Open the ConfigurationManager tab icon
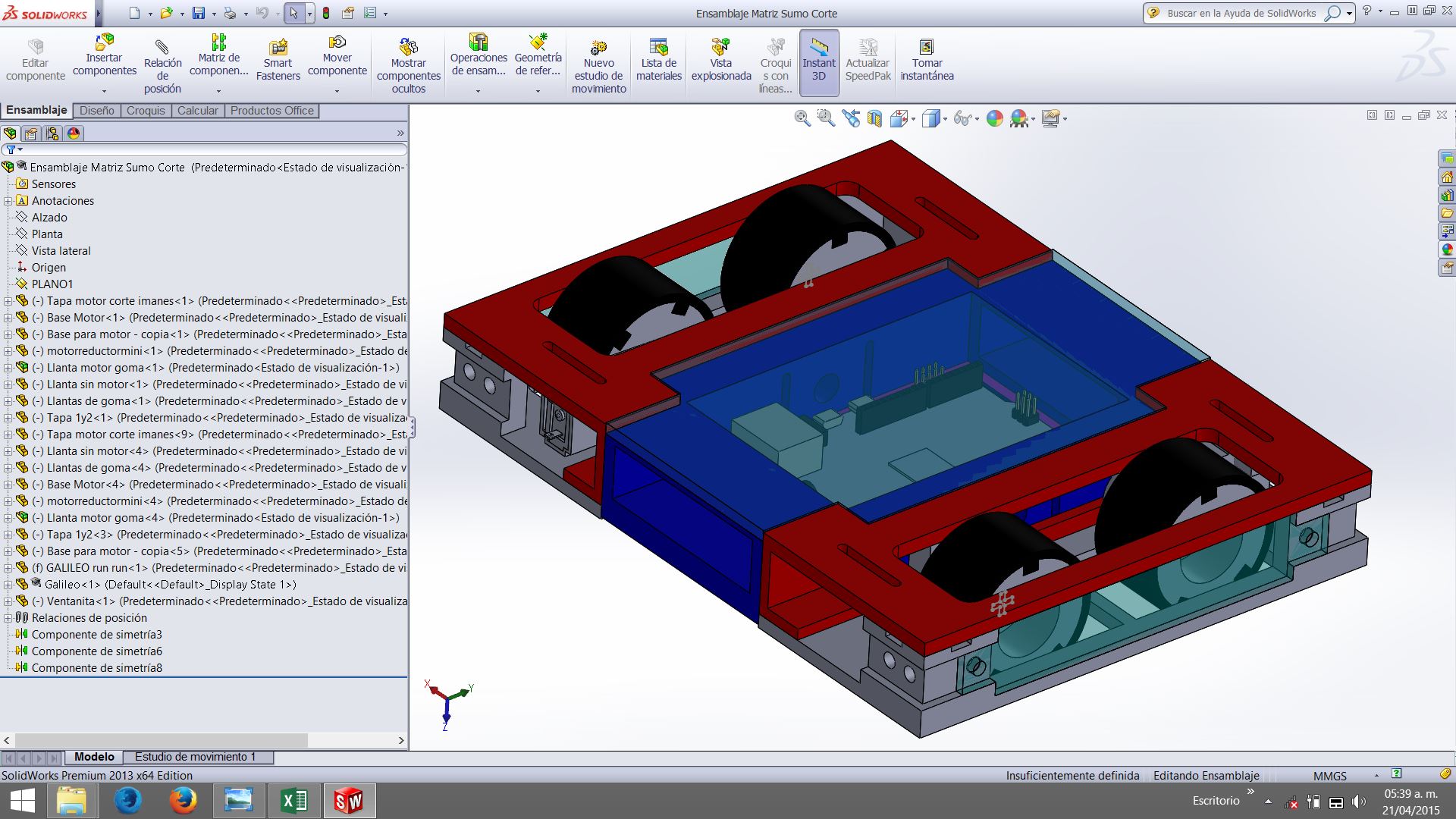 click(x=52, y=133)
